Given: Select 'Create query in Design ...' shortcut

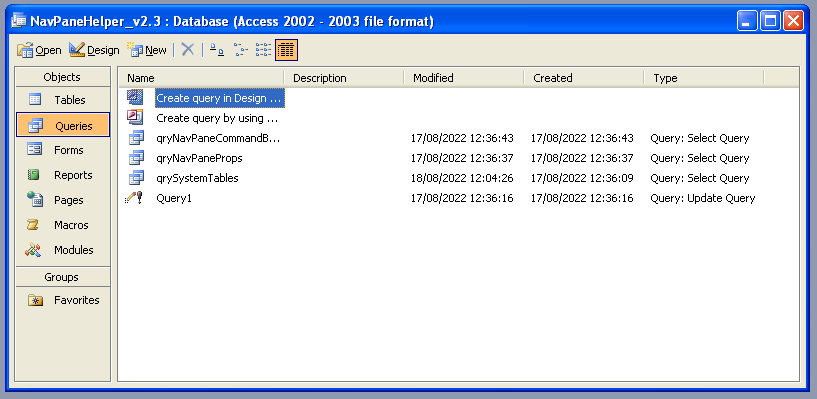Looking at the screenshot, I should [x=219, y=98].
